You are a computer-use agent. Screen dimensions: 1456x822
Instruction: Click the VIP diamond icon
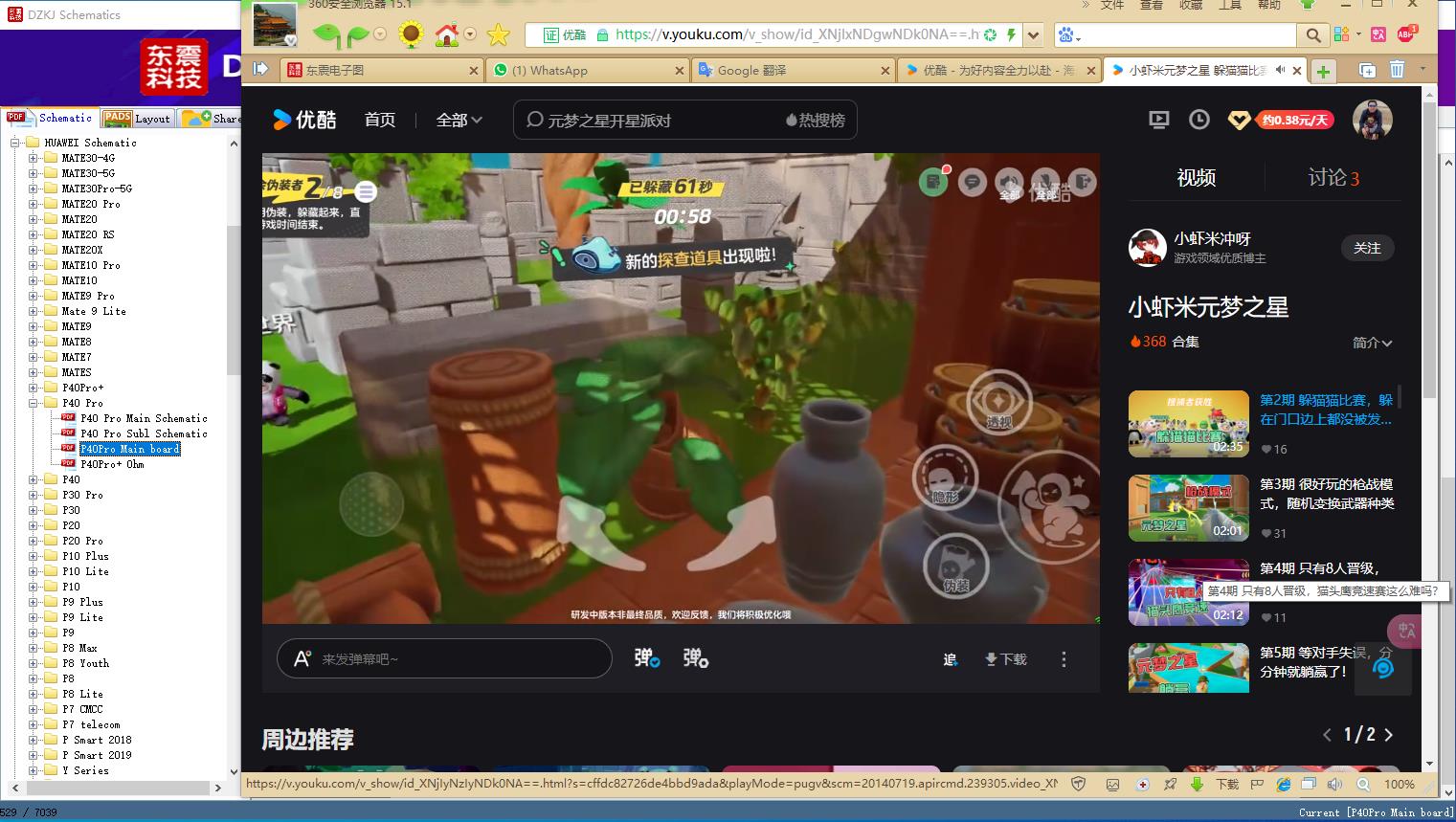(x=1239, y=121)
